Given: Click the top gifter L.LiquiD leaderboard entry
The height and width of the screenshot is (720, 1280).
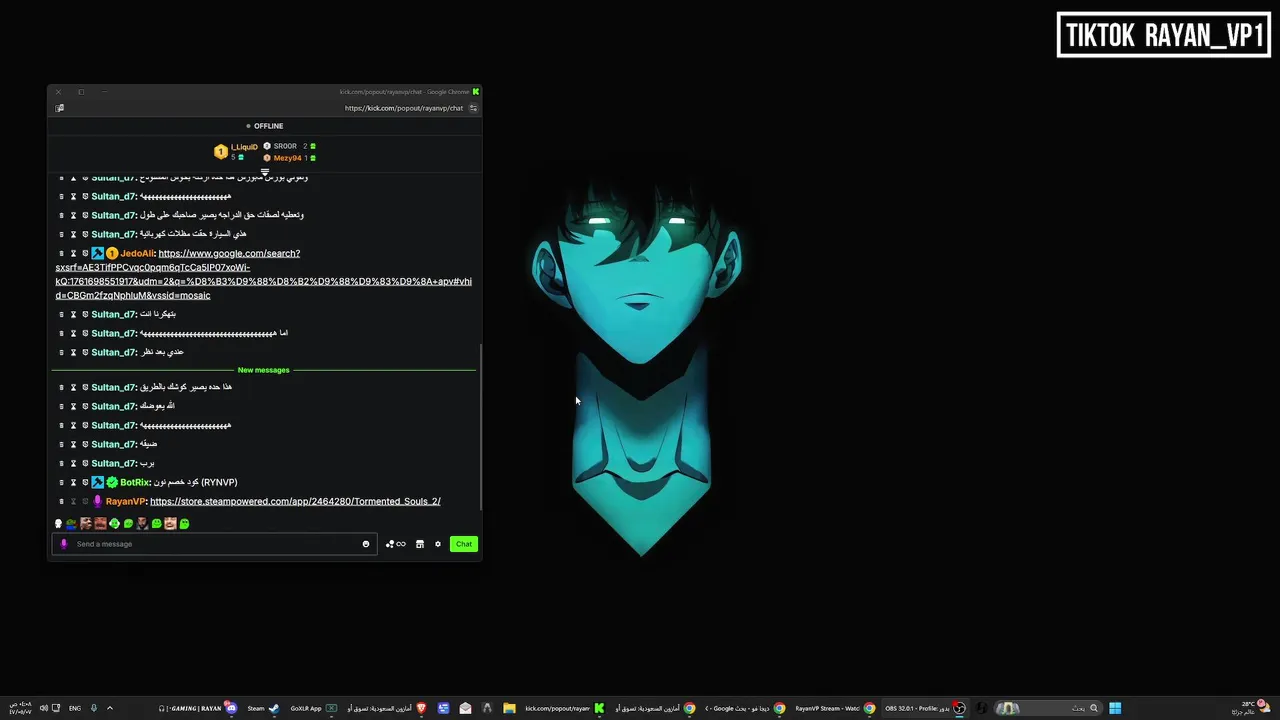Looking at the screenshot, I should pos(236,151).
